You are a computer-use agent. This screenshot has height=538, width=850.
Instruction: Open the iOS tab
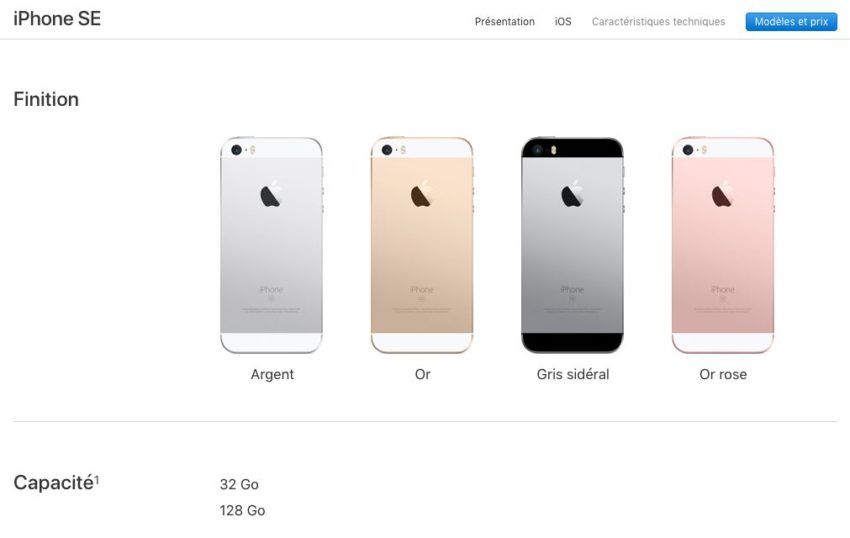pyautogui.click(x=563, y=22)
